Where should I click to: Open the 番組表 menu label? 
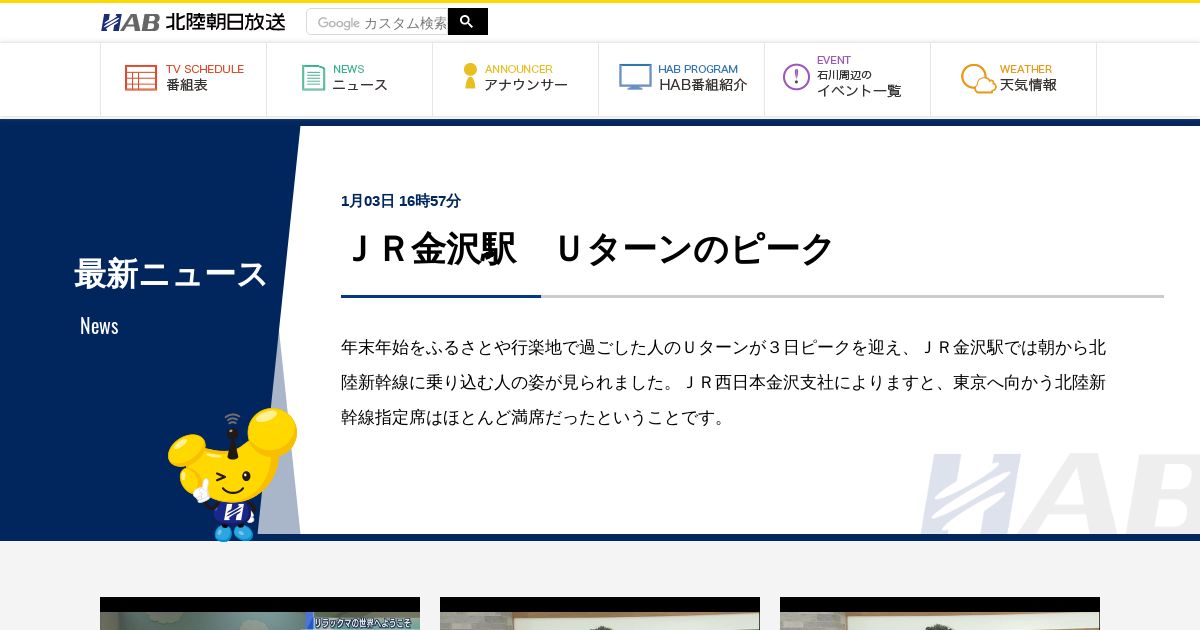(187, 85)
